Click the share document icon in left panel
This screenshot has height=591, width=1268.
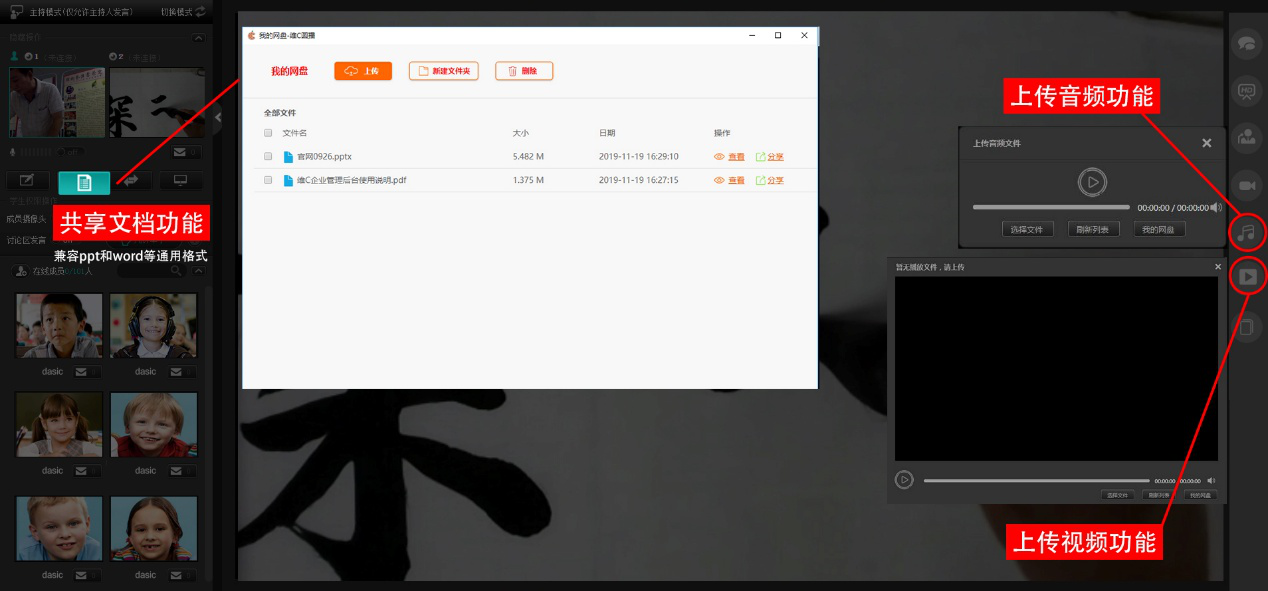pos(84,182)
